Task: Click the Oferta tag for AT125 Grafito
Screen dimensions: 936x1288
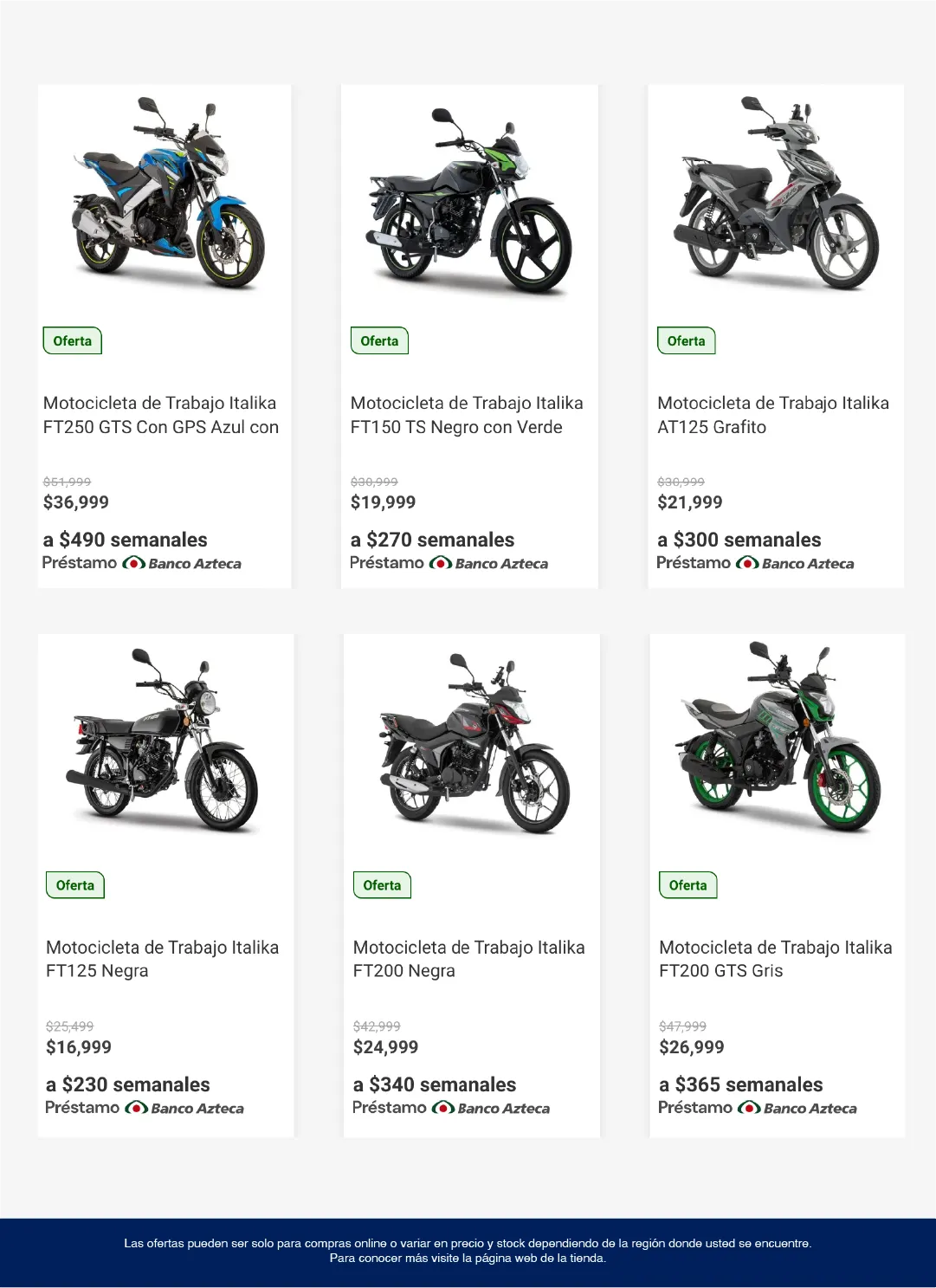Action: pos(686,341)
